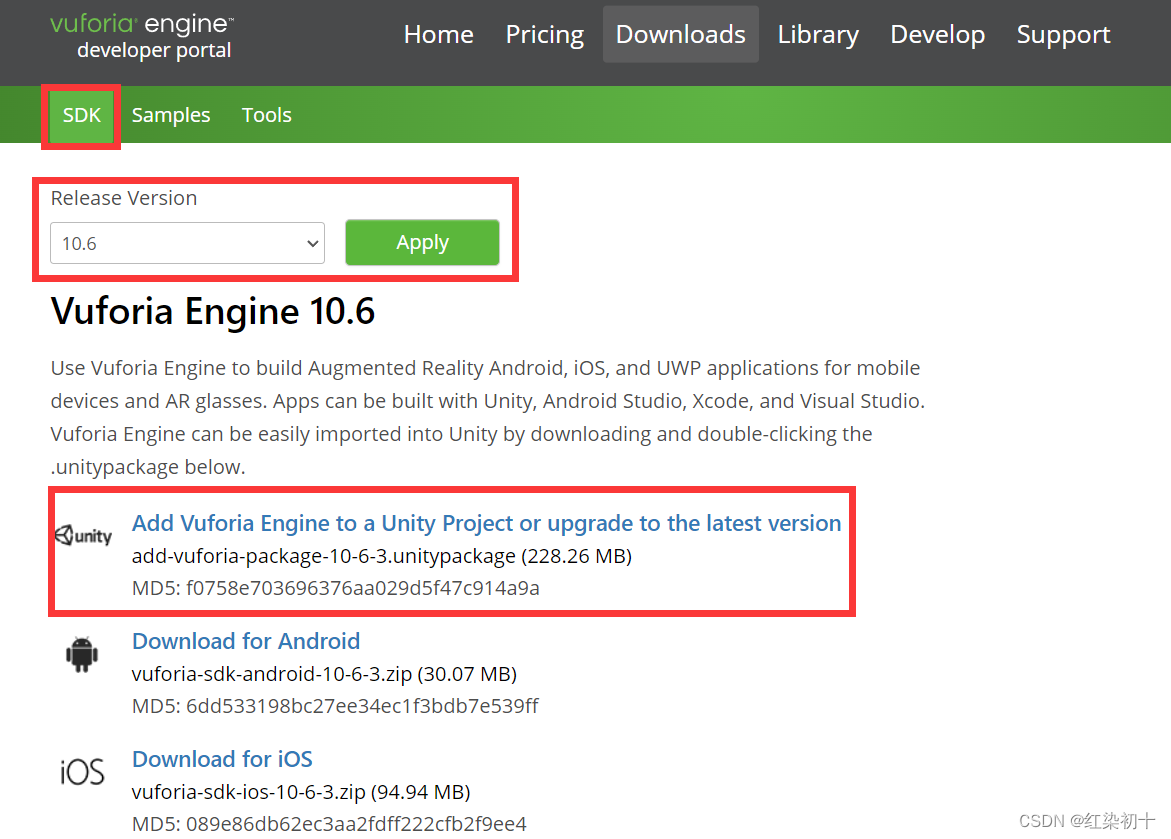This screenshot has height=839, width=1171.
Task: Click the vuforia-sdk-ios-10-6-3.zip filename text
Action: tap(249, 792)
